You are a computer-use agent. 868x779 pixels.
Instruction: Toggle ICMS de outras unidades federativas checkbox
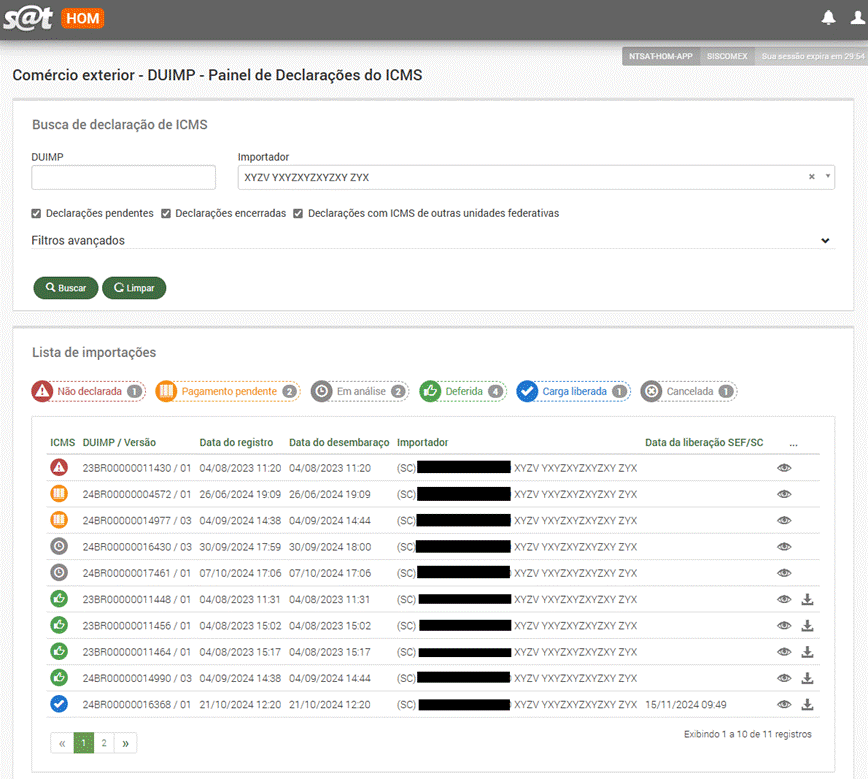tap(298, 213)
